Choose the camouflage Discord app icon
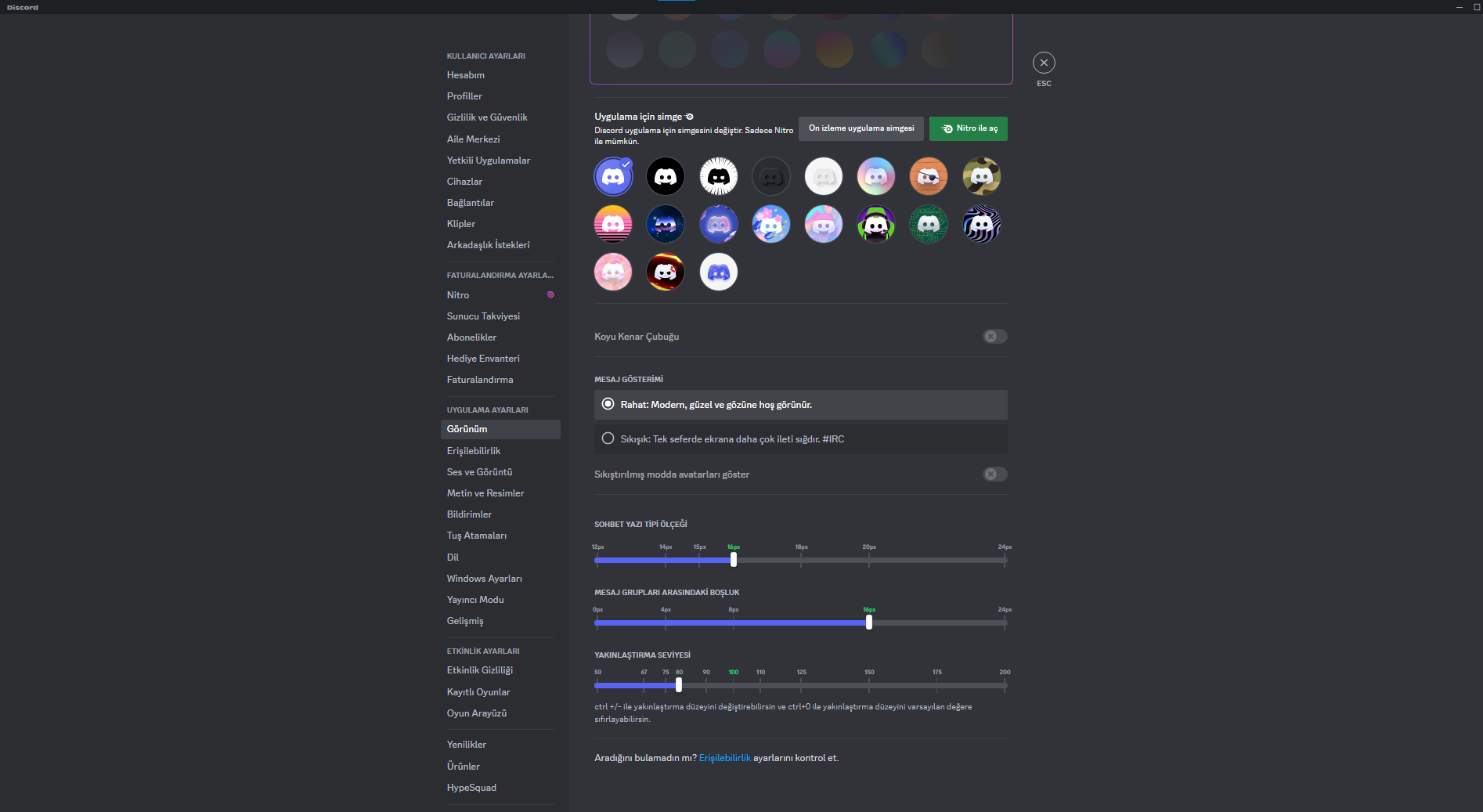This screenshot has height=812, width=1483. [x=982, y=177]
